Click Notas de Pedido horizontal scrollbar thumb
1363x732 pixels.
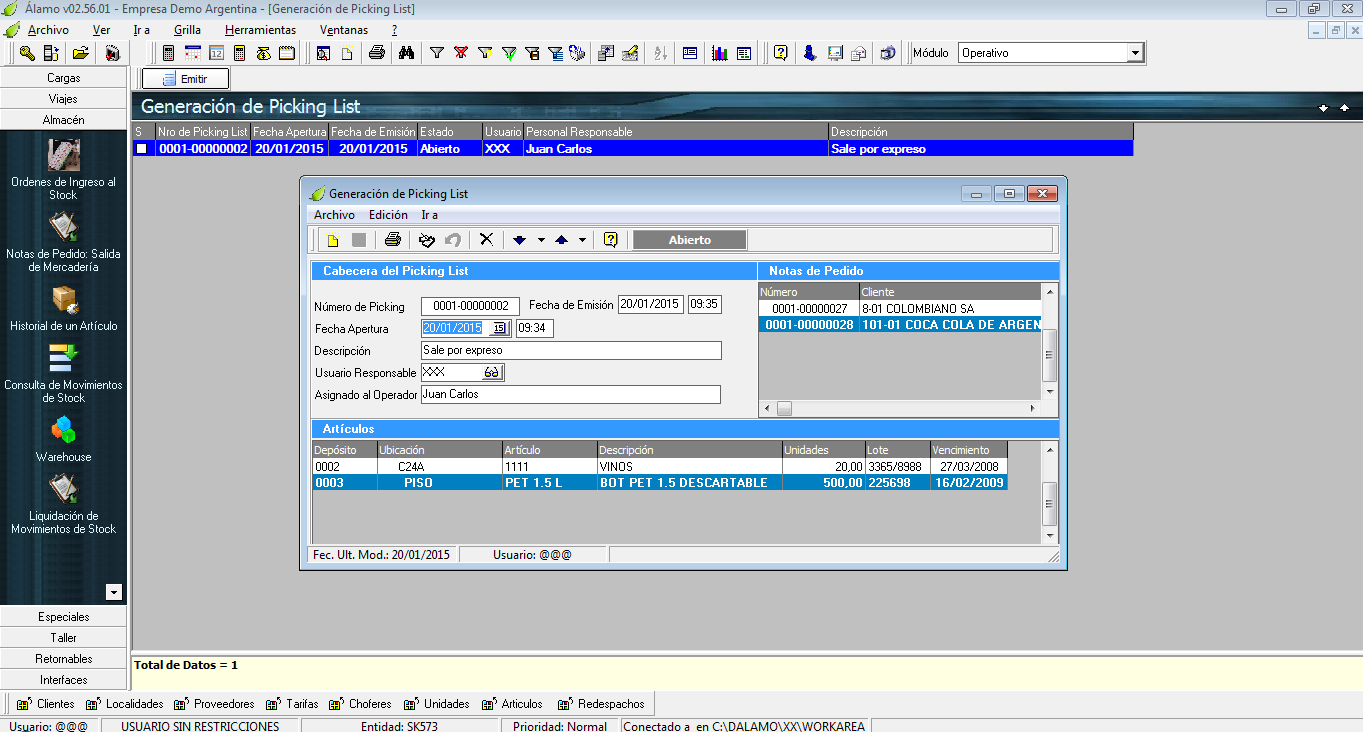point(785,408)
